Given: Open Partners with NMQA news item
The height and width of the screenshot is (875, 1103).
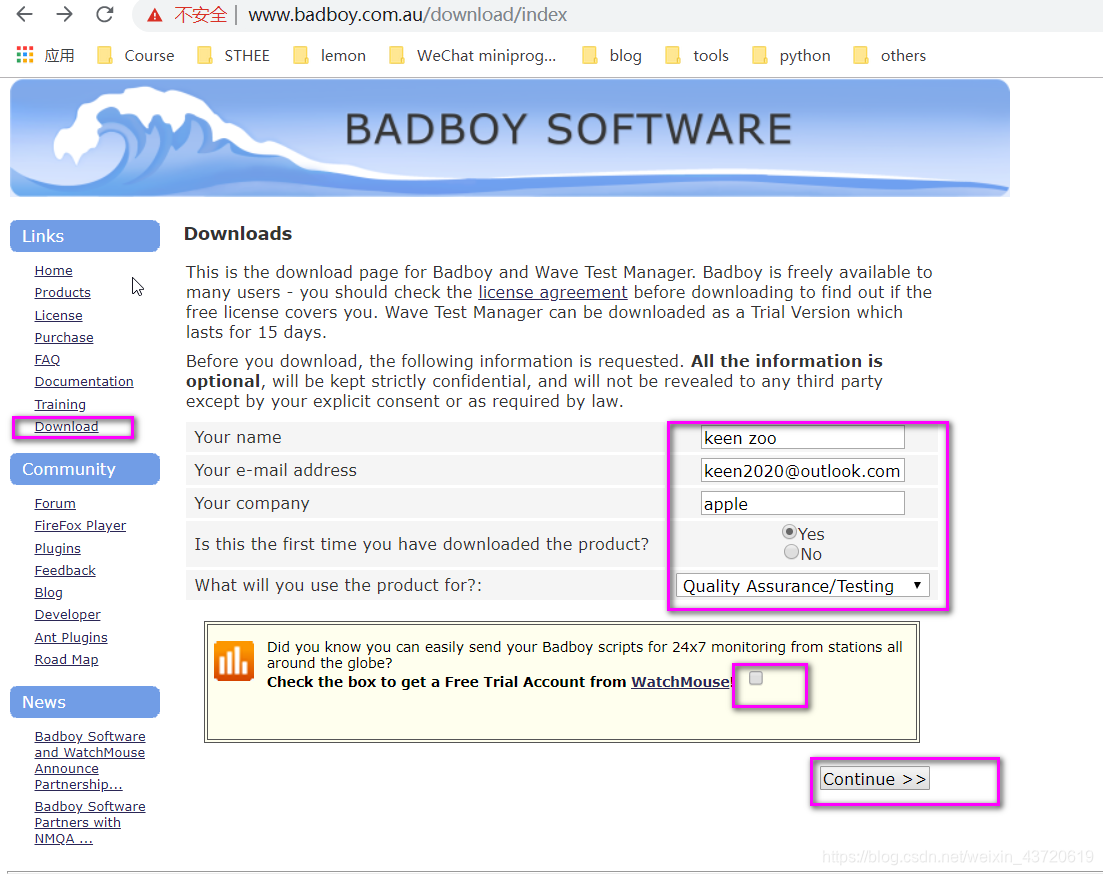Looking at the screenshot, I should [90, 823].
